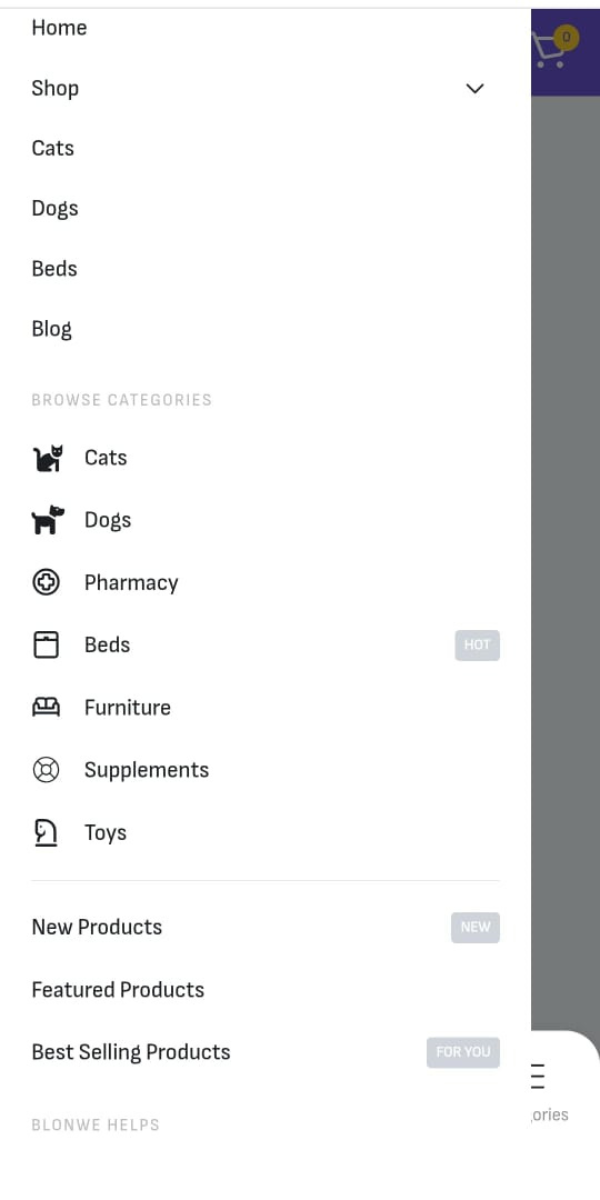Tap the dimmed overlay to close the menu

click(x=566, y=550)
